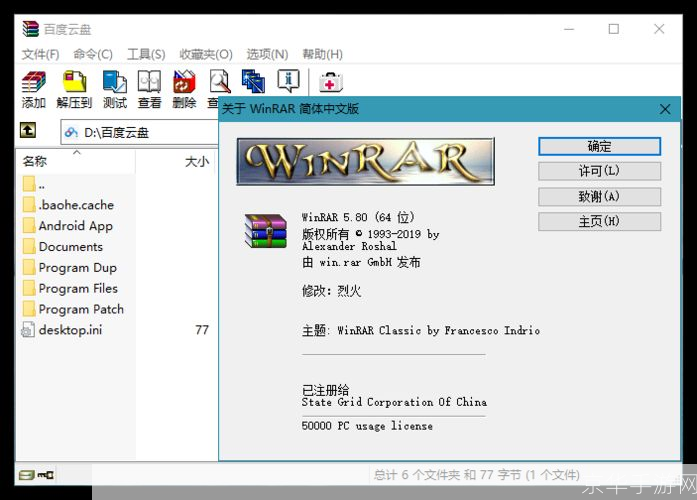
Task: Open the 帮助(H) menu
Action: point(322,54)
